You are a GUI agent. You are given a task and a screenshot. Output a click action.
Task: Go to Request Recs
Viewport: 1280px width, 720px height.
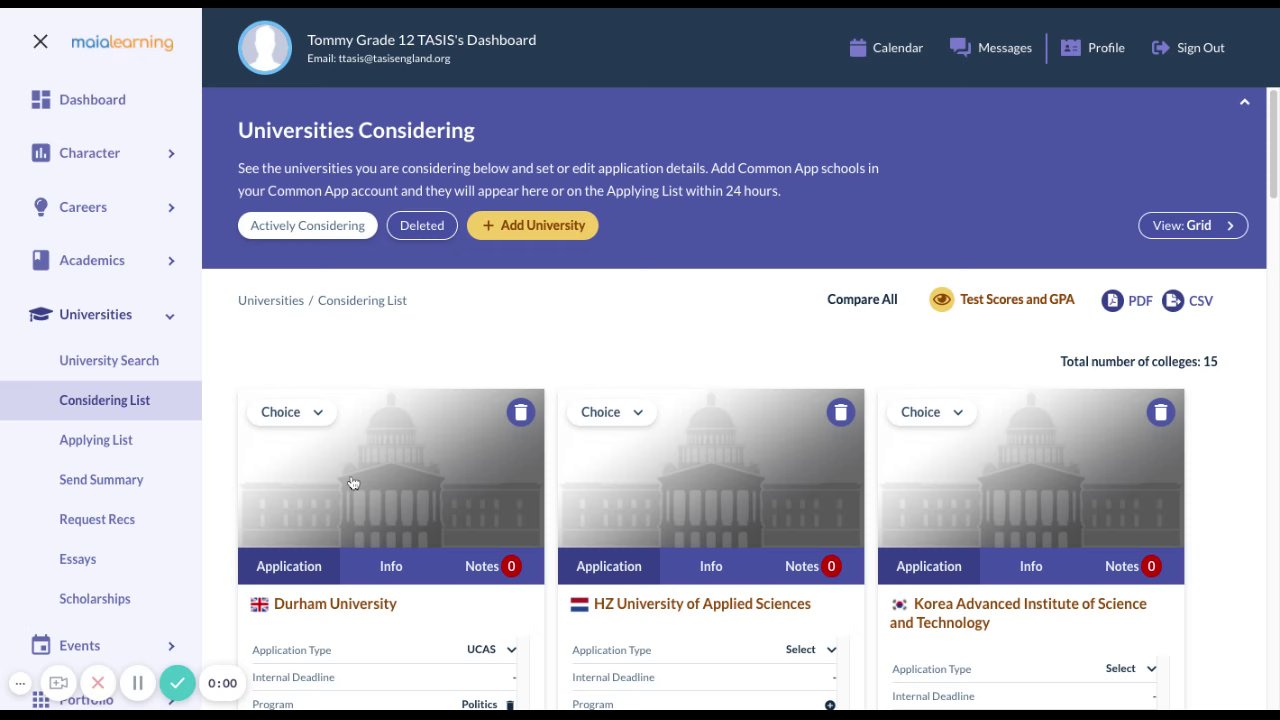(97, 519)
